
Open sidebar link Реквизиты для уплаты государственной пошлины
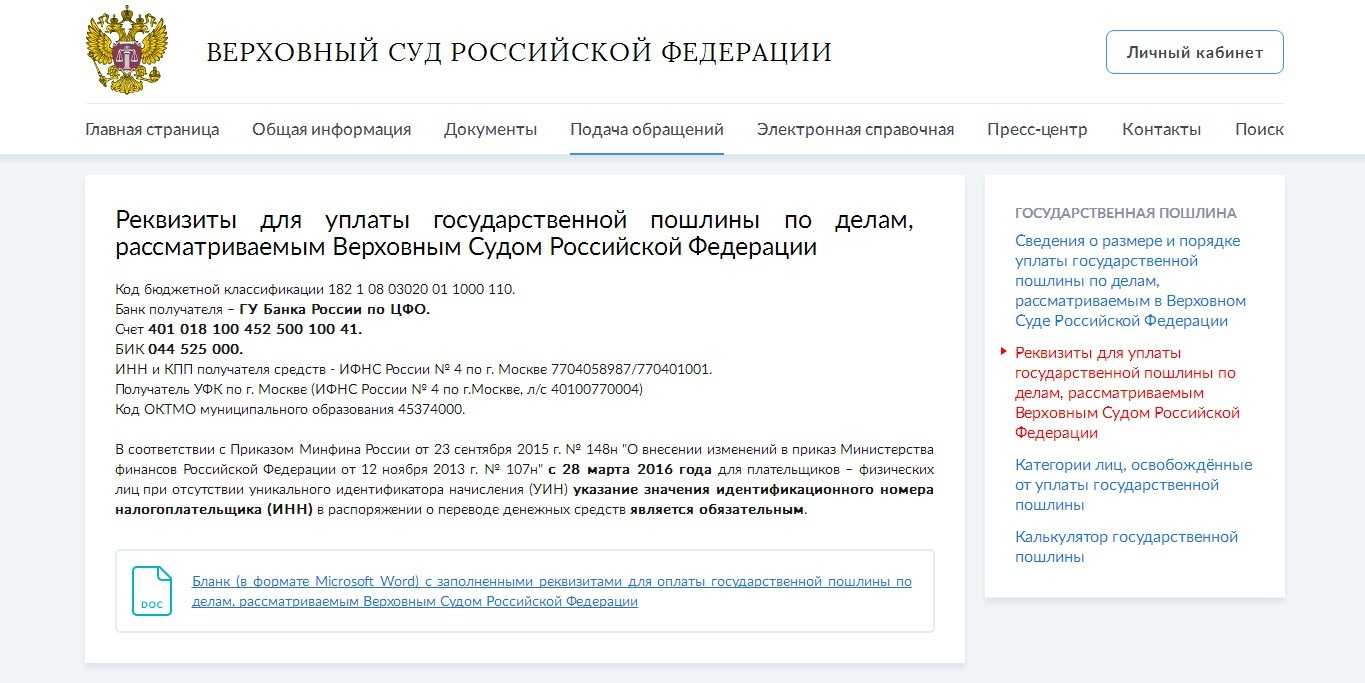1127,393
